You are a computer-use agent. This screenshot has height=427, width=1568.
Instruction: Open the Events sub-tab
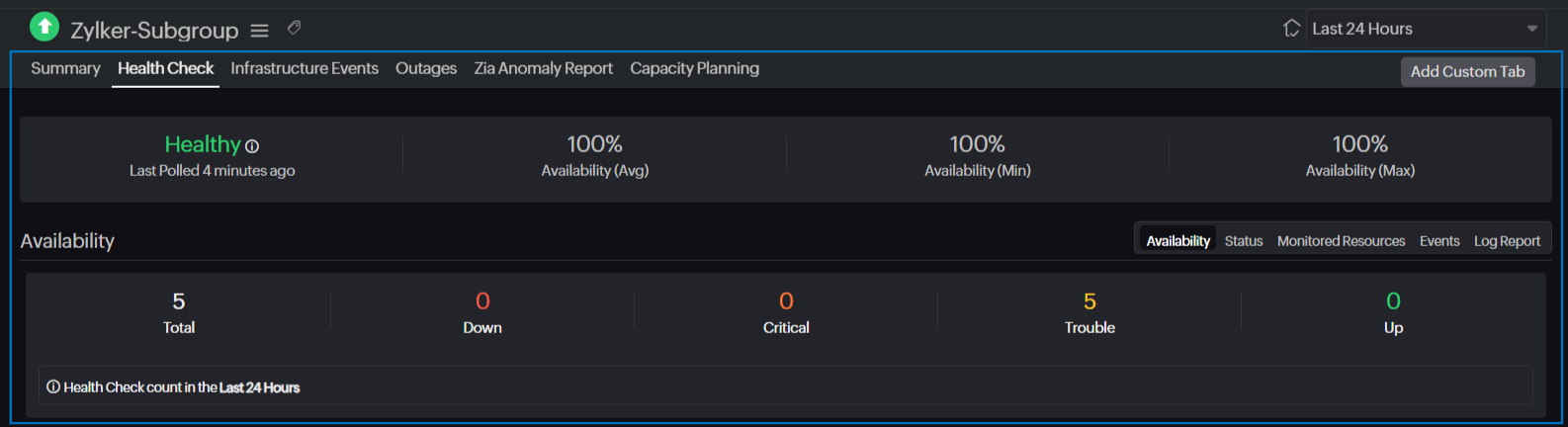tap(1438, 241)
